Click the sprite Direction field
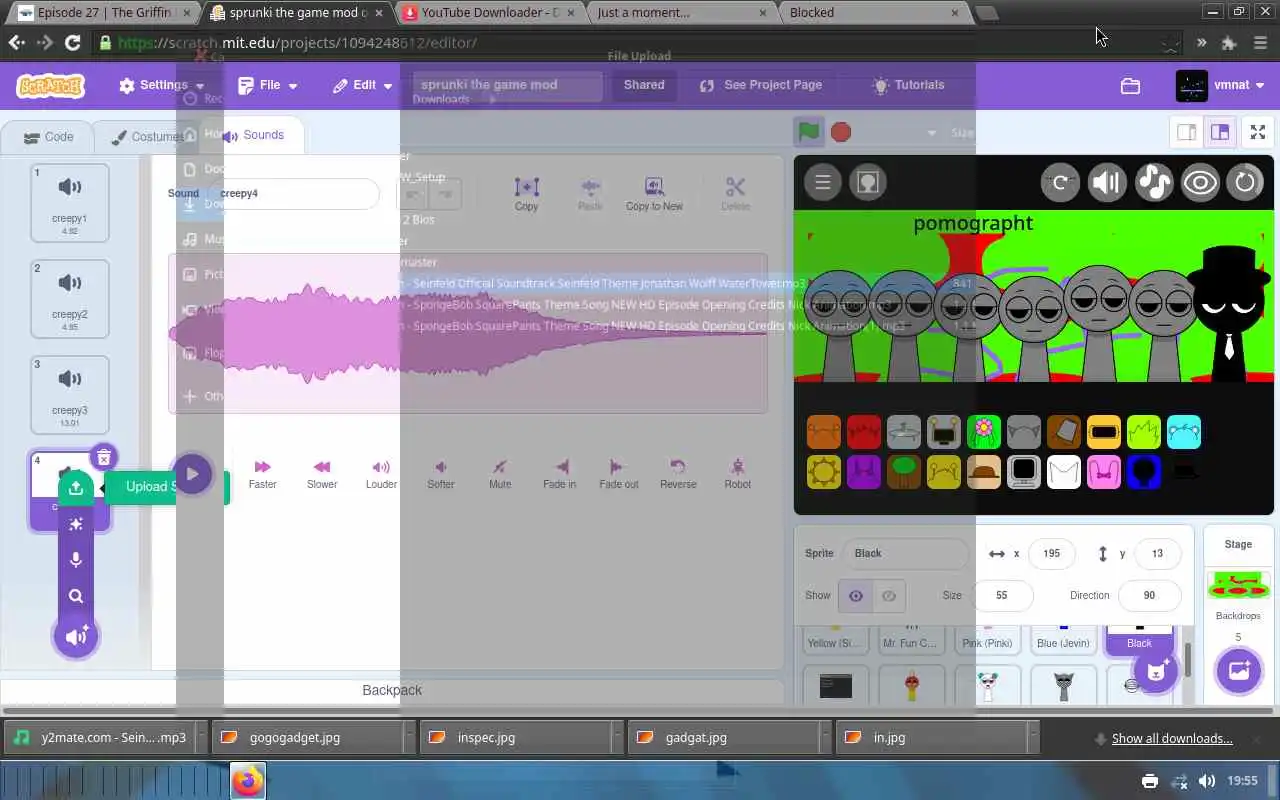Image resolution: width=1280 pixels, height=800 pixels. [1149, 595]
